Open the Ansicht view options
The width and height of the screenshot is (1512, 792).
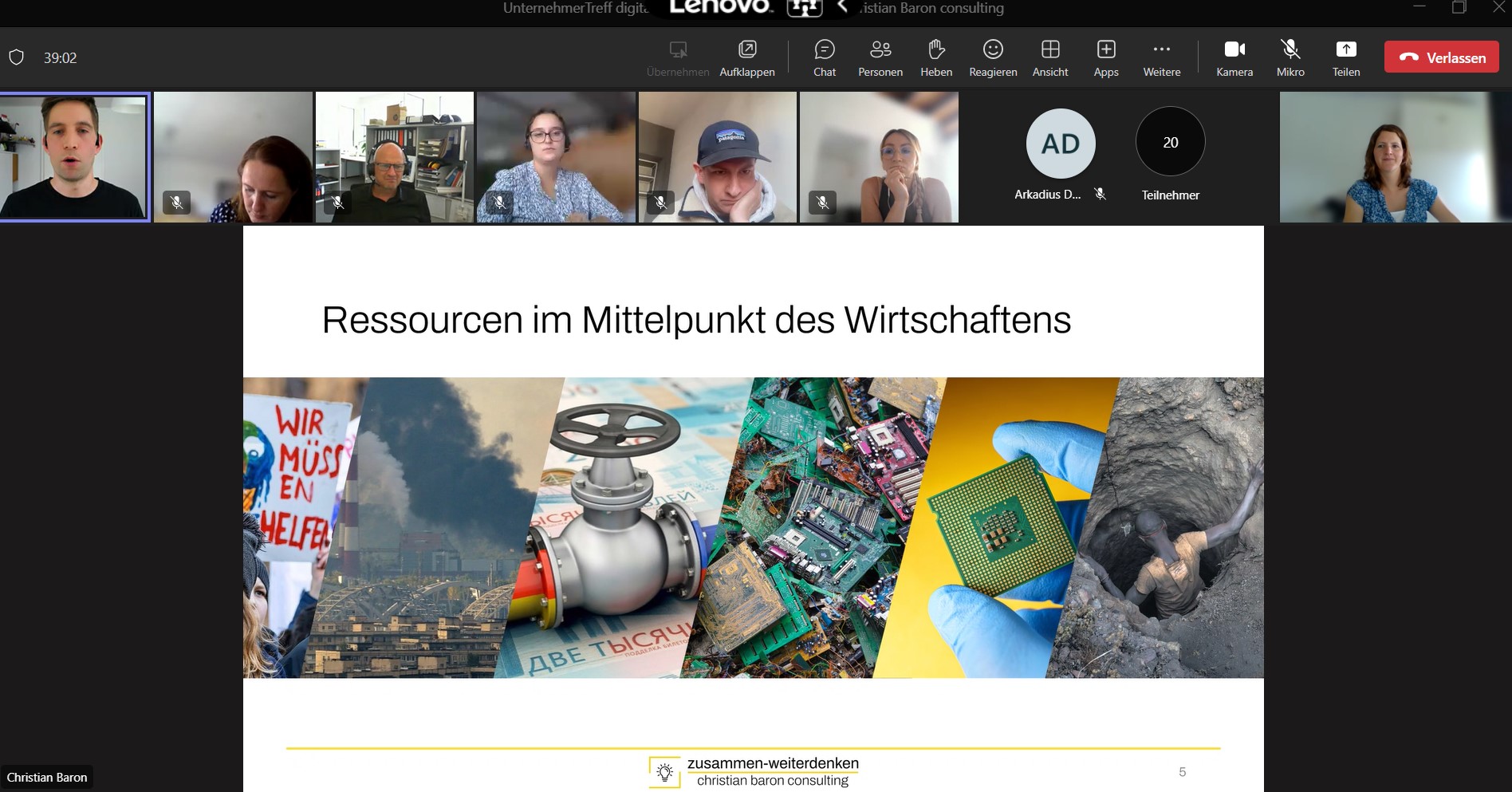[x=1049, y=58]
